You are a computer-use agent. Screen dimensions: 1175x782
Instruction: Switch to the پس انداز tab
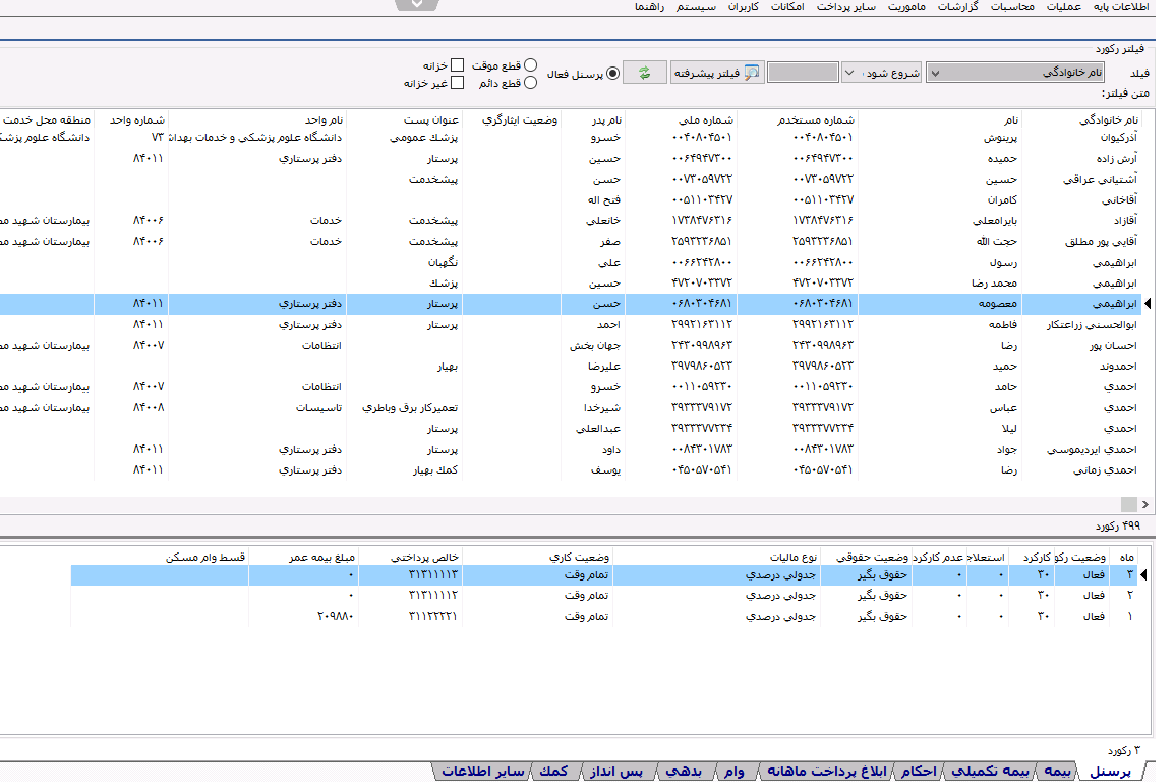[x=616, y=772]
